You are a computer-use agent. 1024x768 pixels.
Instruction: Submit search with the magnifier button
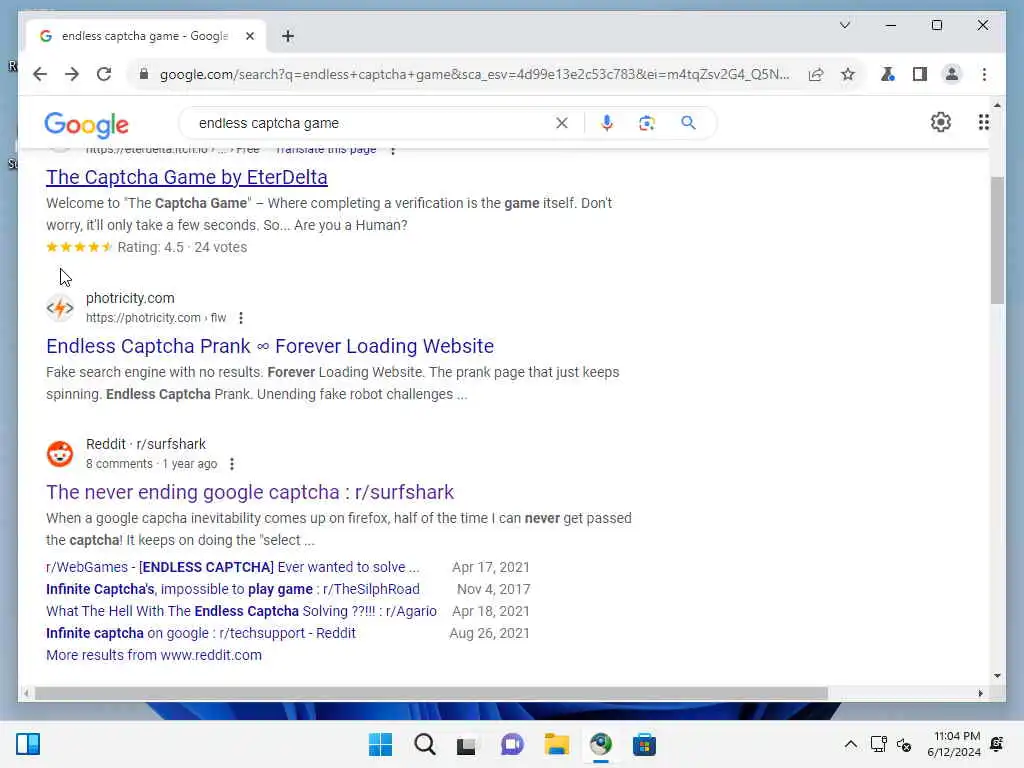click(x=688, y=123)
